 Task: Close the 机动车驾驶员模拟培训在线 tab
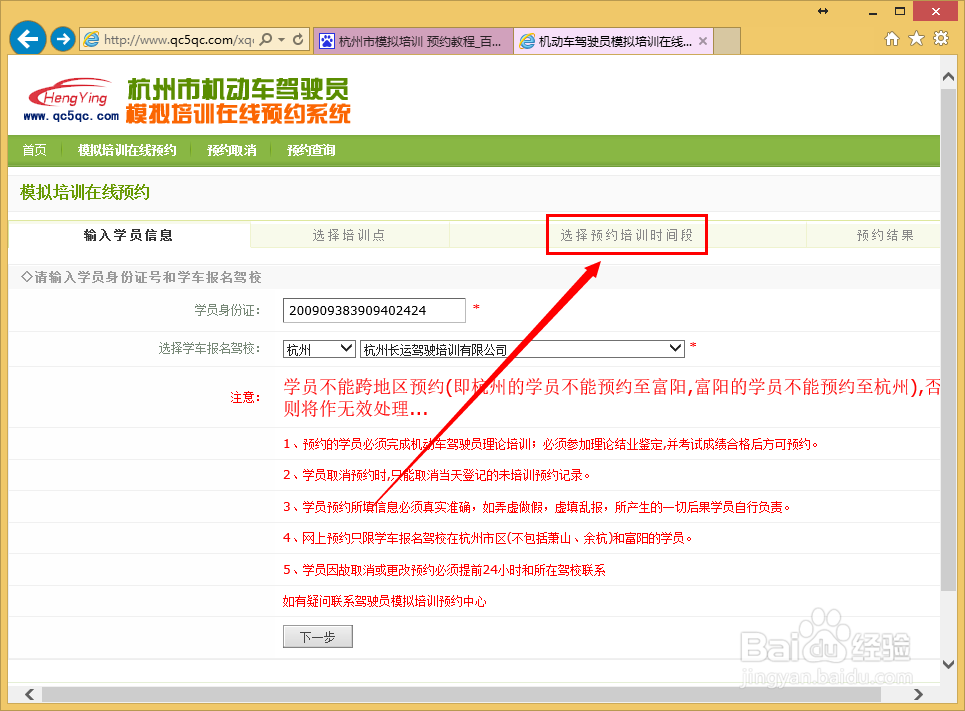(x=703, y=41)
